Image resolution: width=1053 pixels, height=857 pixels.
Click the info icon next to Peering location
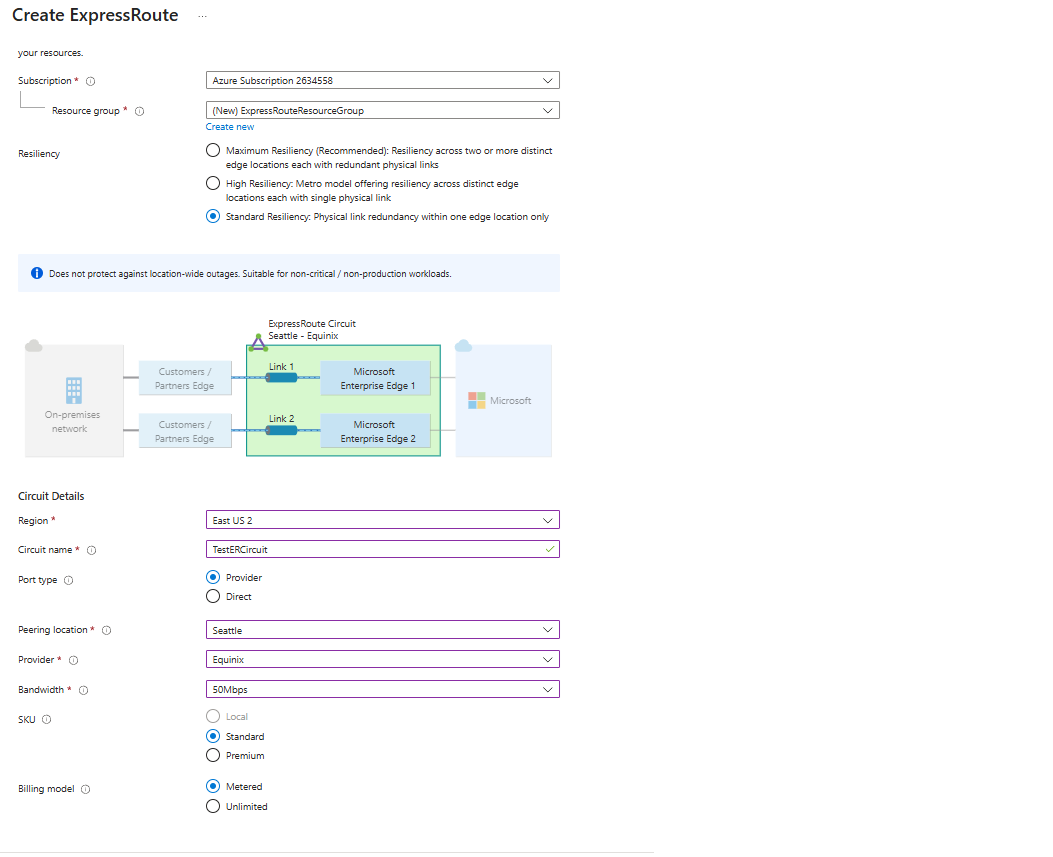coord(107,630)
